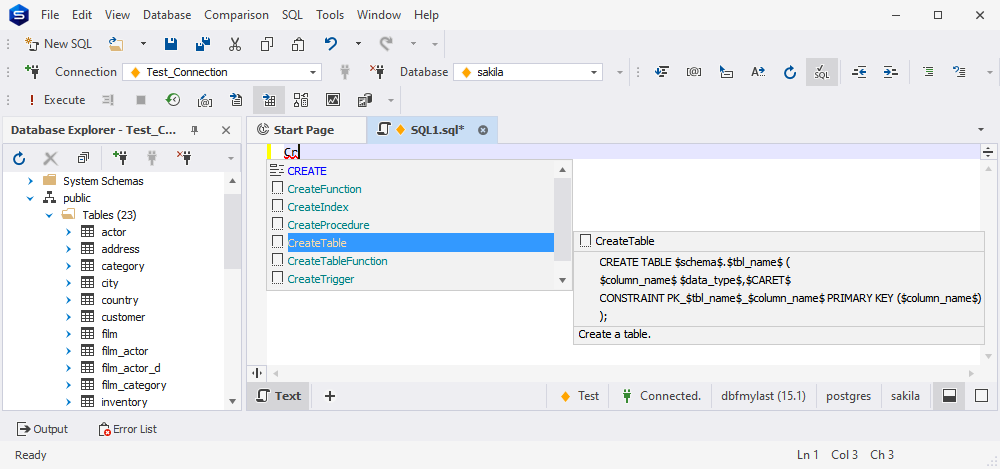The height and width of the screenshot is (469, 1000).
Task: Open the File menu
Action: tap(50, 15)
